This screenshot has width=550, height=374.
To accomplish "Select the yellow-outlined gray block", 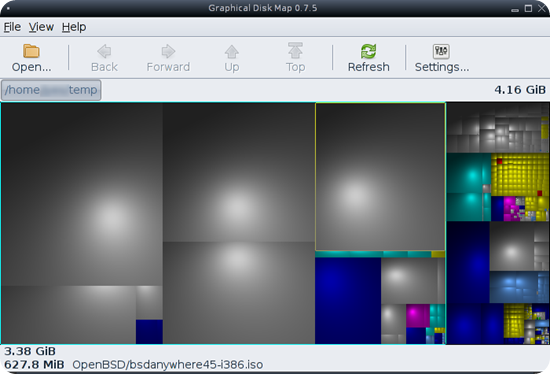I will pos(380,176).
